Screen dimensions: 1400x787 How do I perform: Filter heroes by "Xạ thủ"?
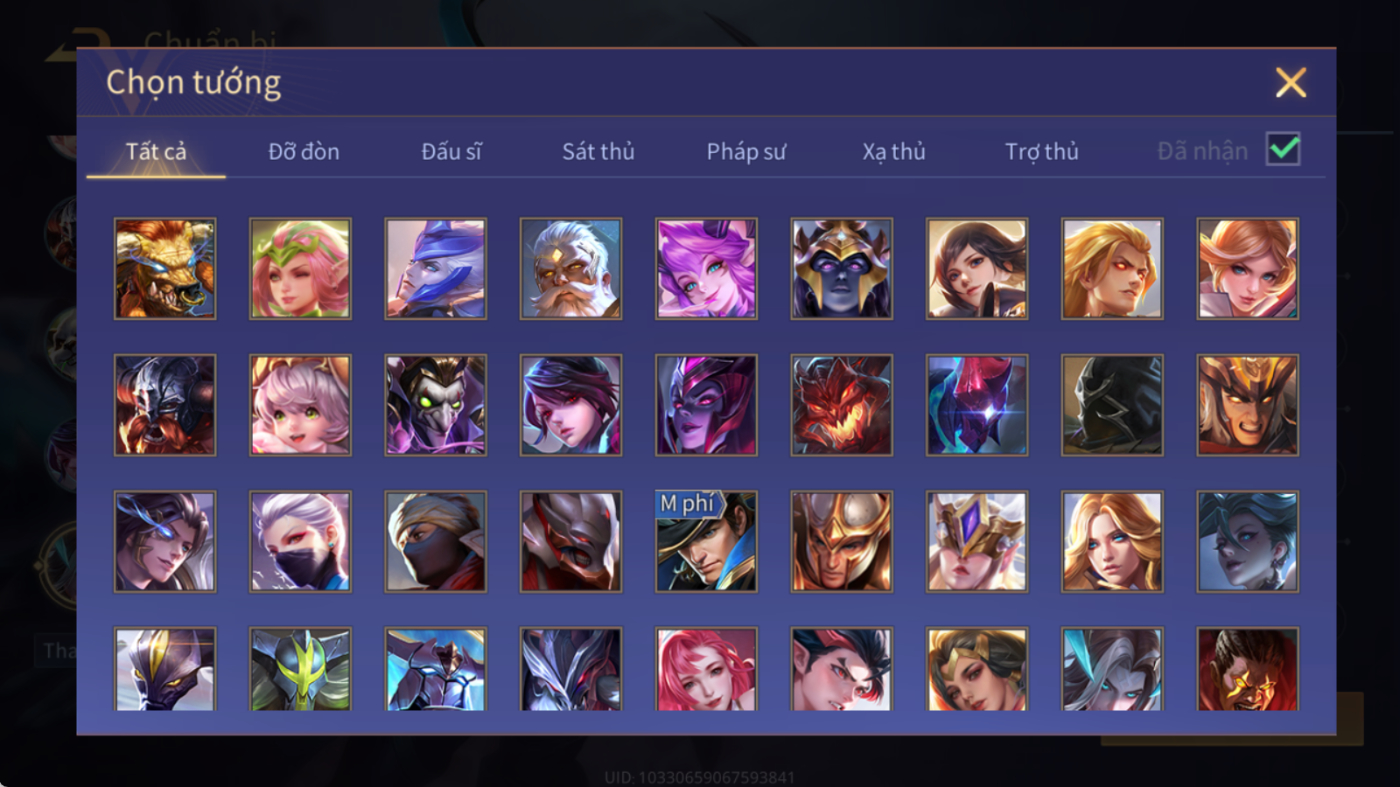(x=894, y=152)
